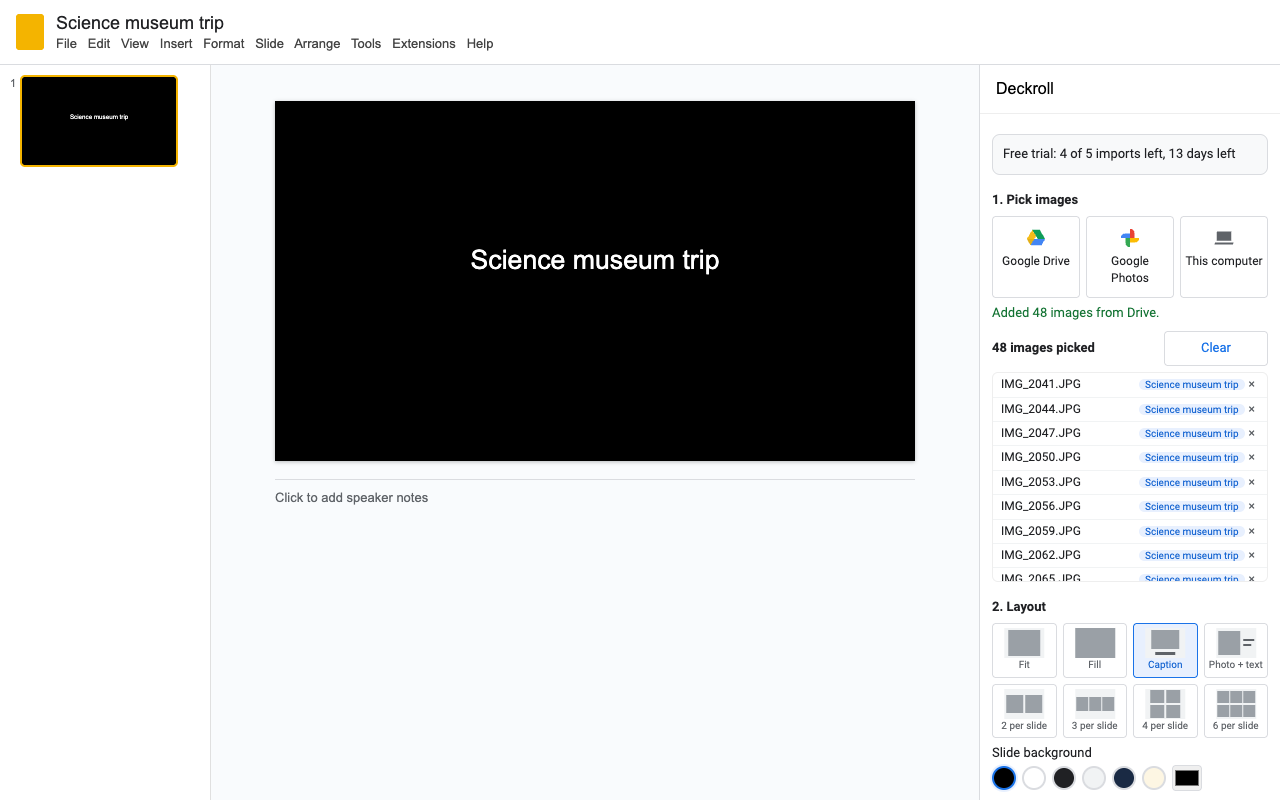The width and height of the screenshot is (1280, 800).
Task: Select the 2 per slide layout
Action: pos(1024,711)
